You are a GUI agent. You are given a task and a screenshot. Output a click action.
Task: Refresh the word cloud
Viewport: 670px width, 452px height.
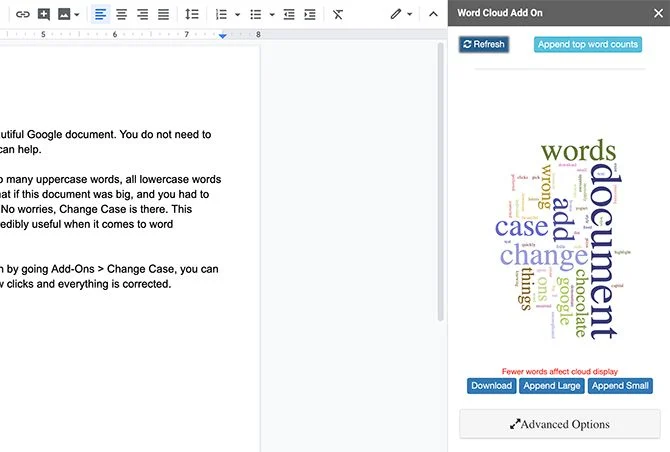pos(484,44)
